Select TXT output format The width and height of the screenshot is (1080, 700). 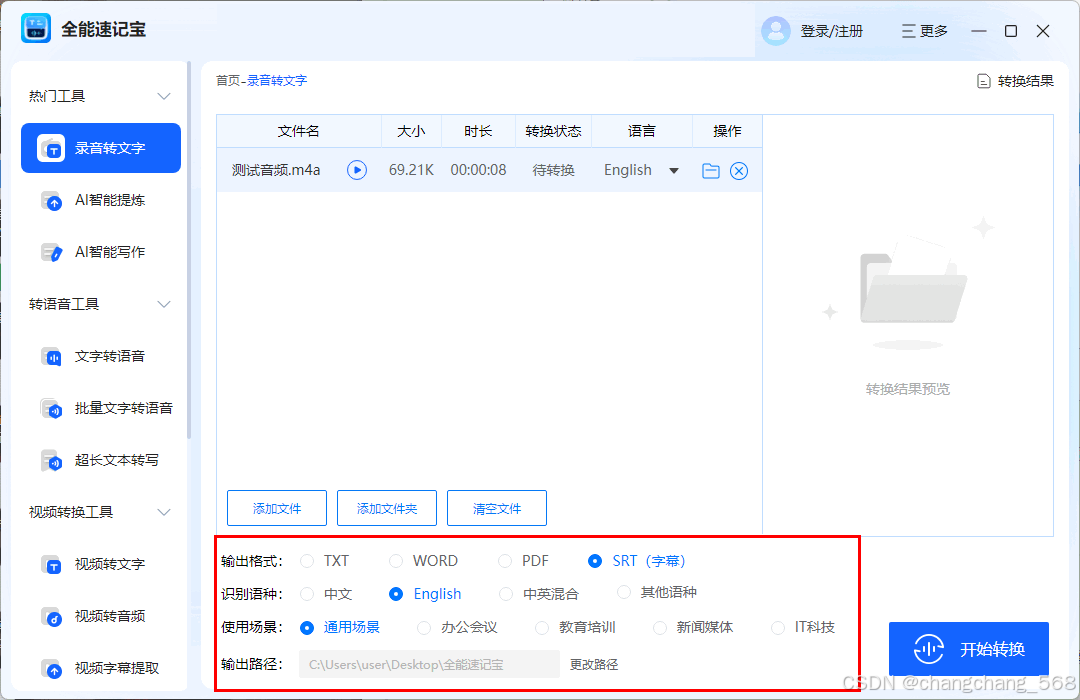point(307,562)
